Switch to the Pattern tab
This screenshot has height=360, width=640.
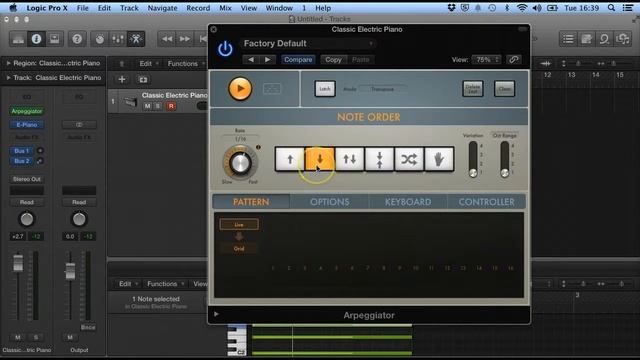(251, 202)
